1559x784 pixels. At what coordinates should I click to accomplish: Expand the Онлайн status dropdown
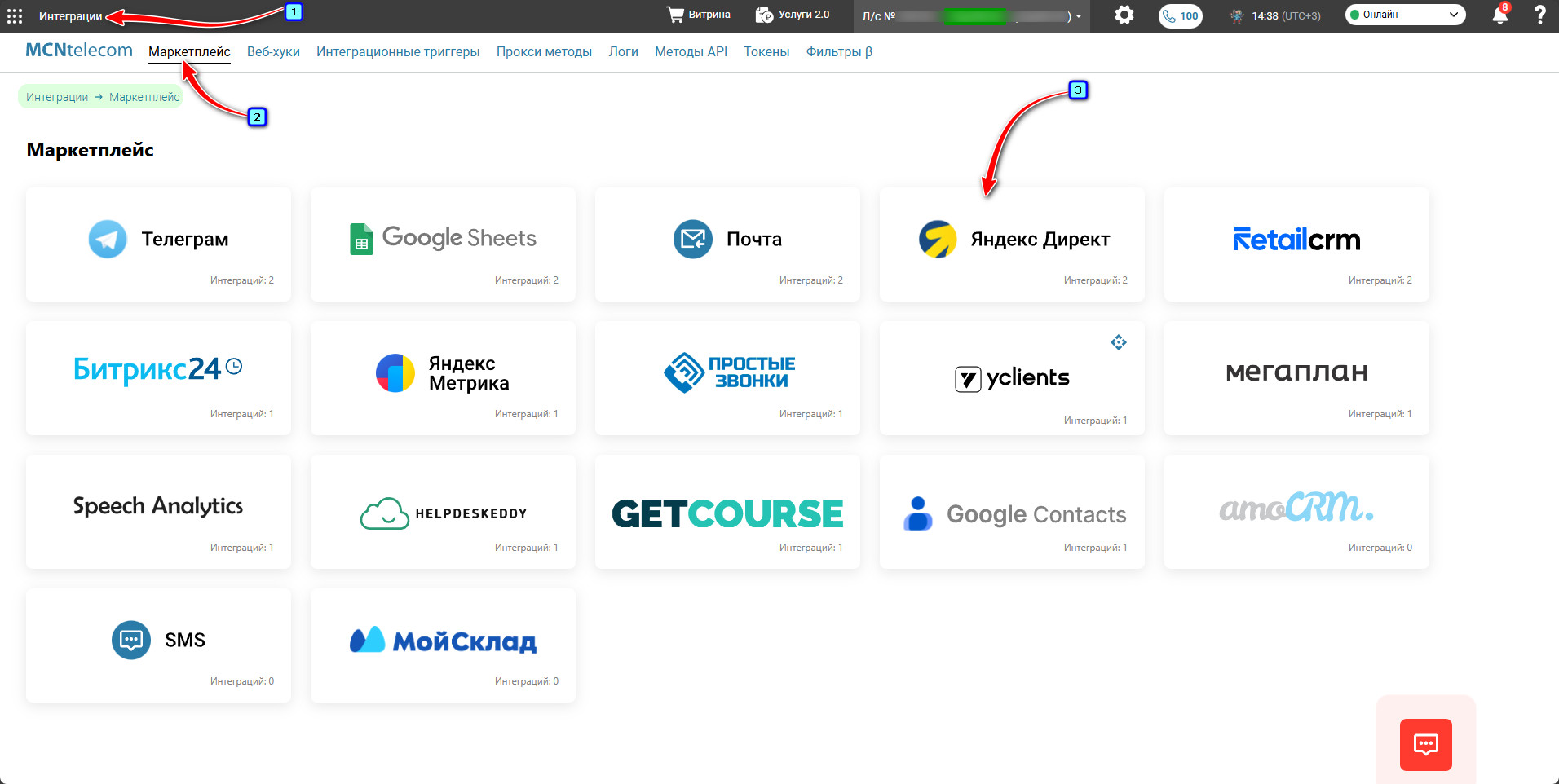[1405, 15]
